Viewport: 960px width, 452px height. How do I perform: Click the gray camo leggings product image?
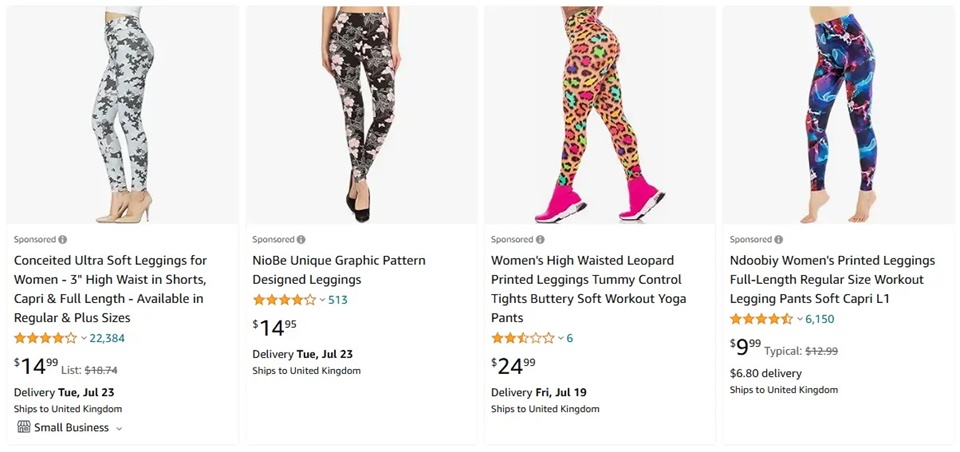[x=123, y=115]
